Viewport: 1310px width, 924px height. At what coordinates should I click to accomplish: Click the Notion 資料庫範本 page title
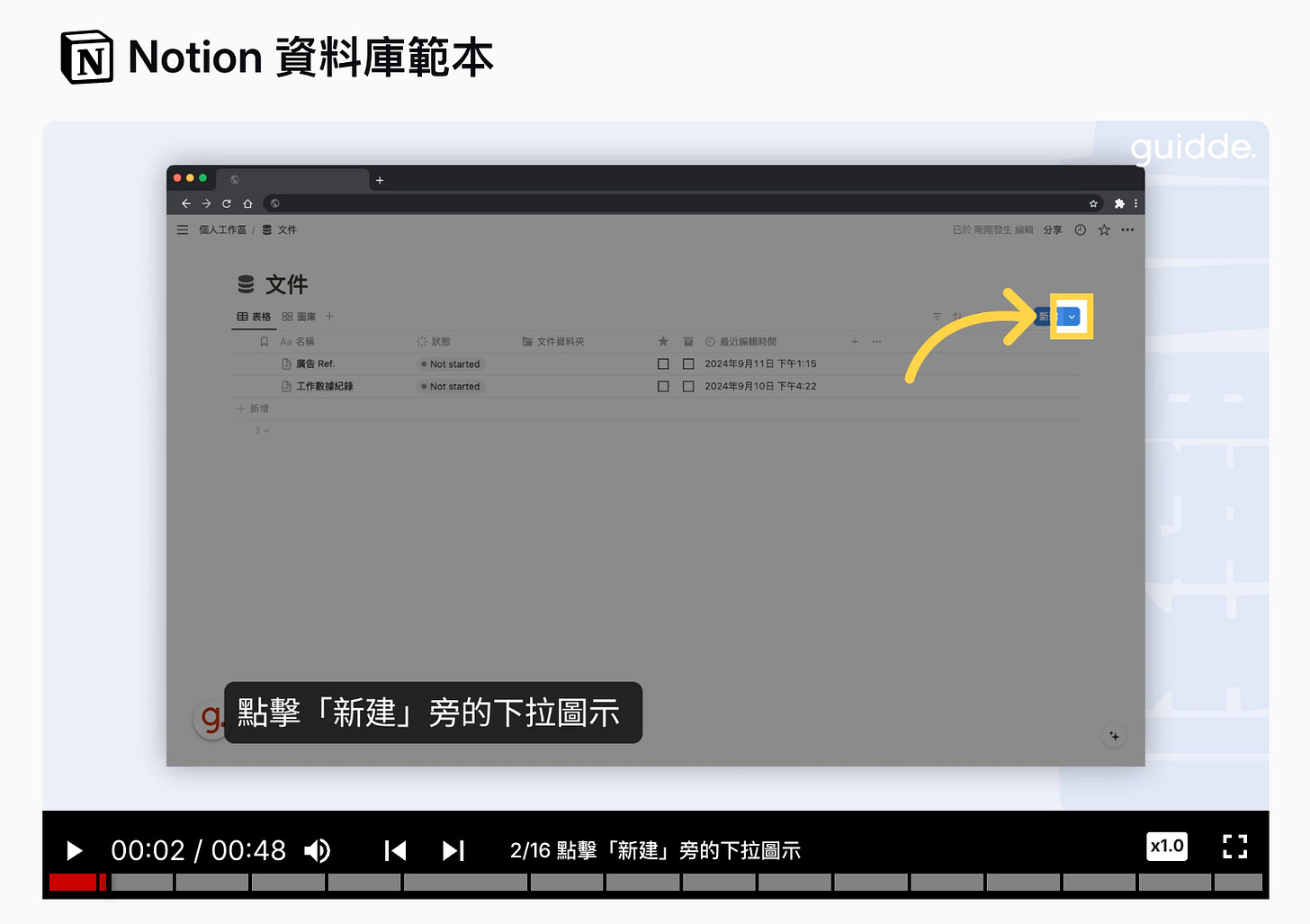pos(311,57)
